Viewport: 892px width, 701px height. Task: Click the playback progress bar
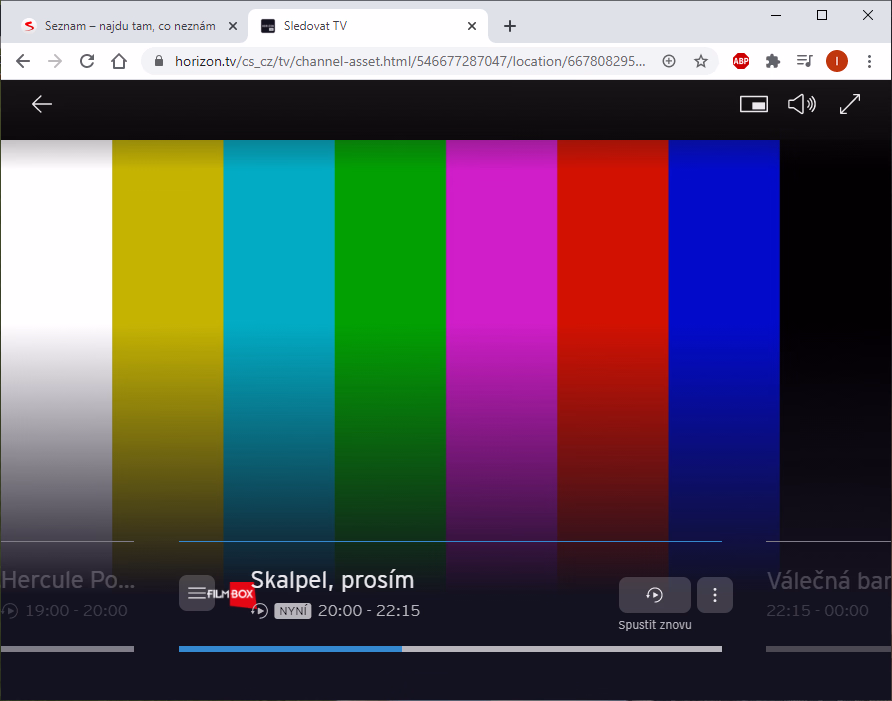[x=450, y=649]
